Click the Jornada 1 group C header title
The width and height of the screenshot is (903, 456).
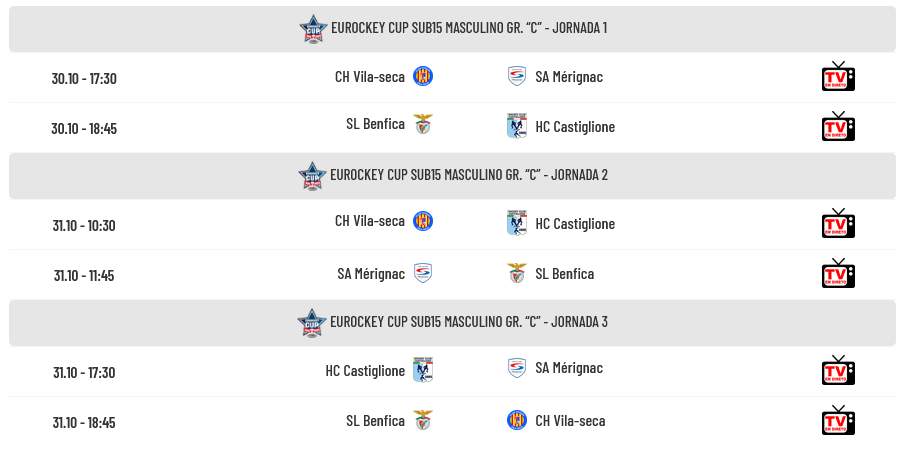tap(468, 28)
